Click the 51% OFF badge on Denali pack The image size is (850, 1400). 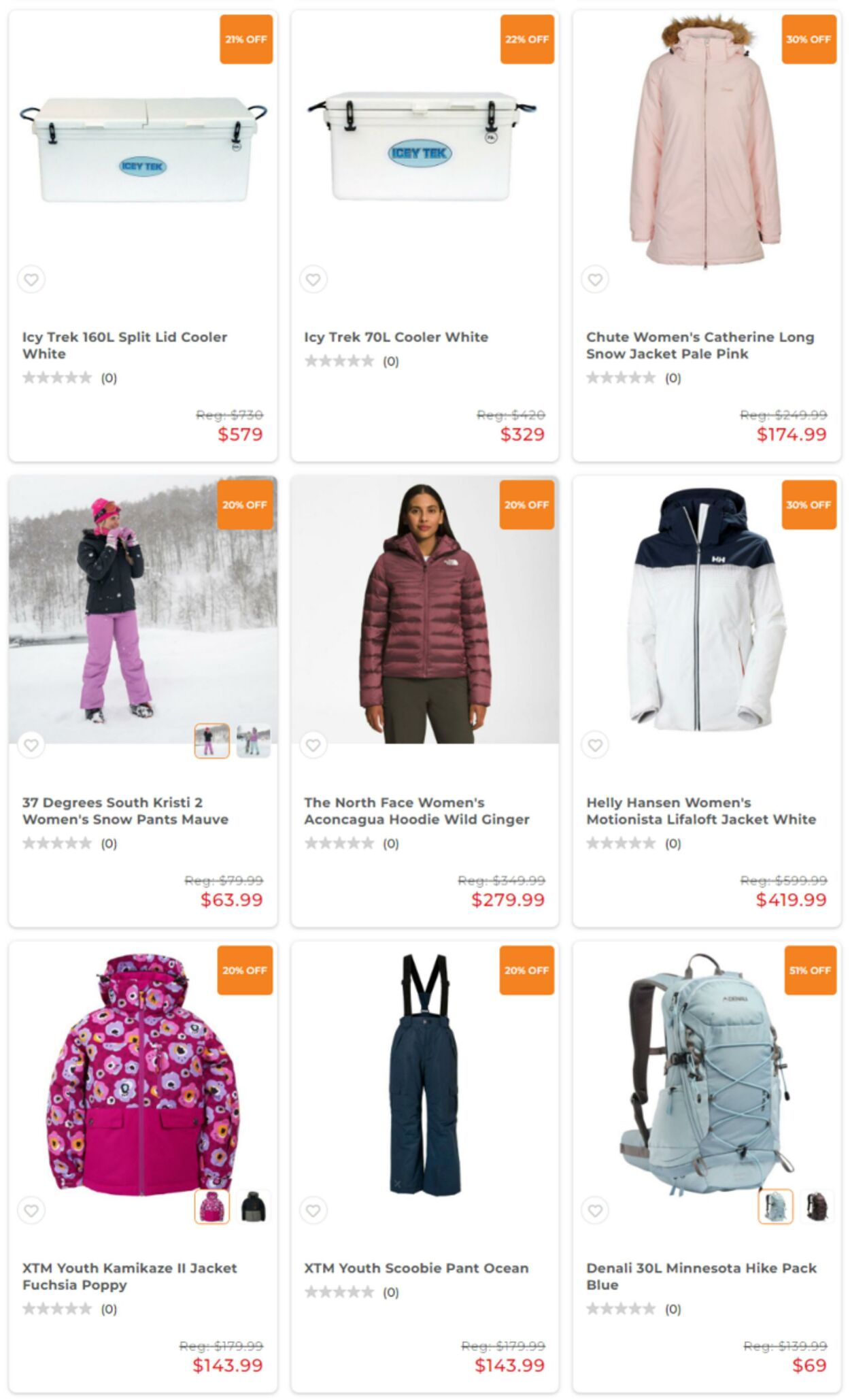point(810,970)
